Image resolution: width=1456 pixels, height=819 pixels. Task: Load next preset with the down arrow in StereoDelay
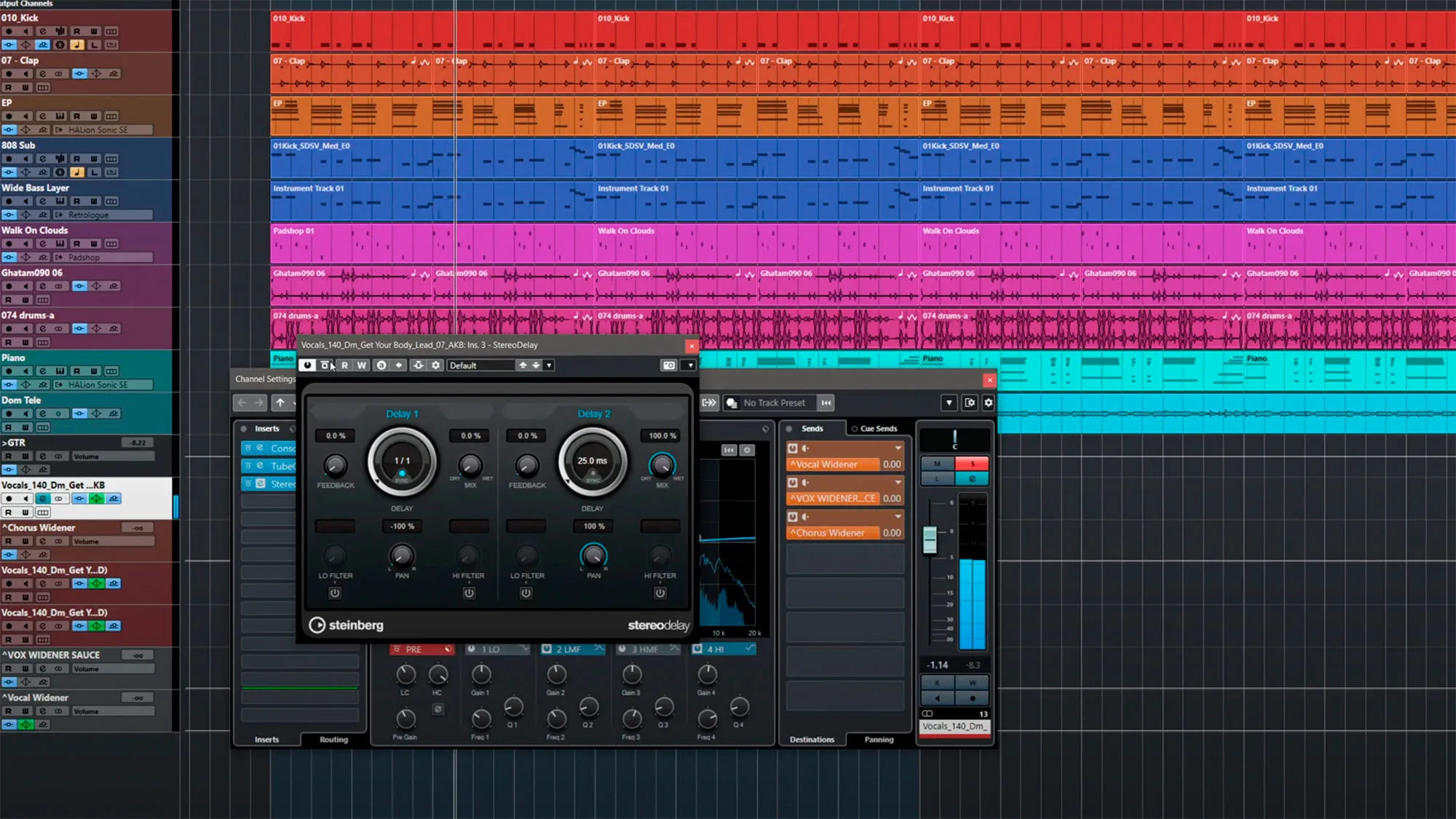[537, 365]
